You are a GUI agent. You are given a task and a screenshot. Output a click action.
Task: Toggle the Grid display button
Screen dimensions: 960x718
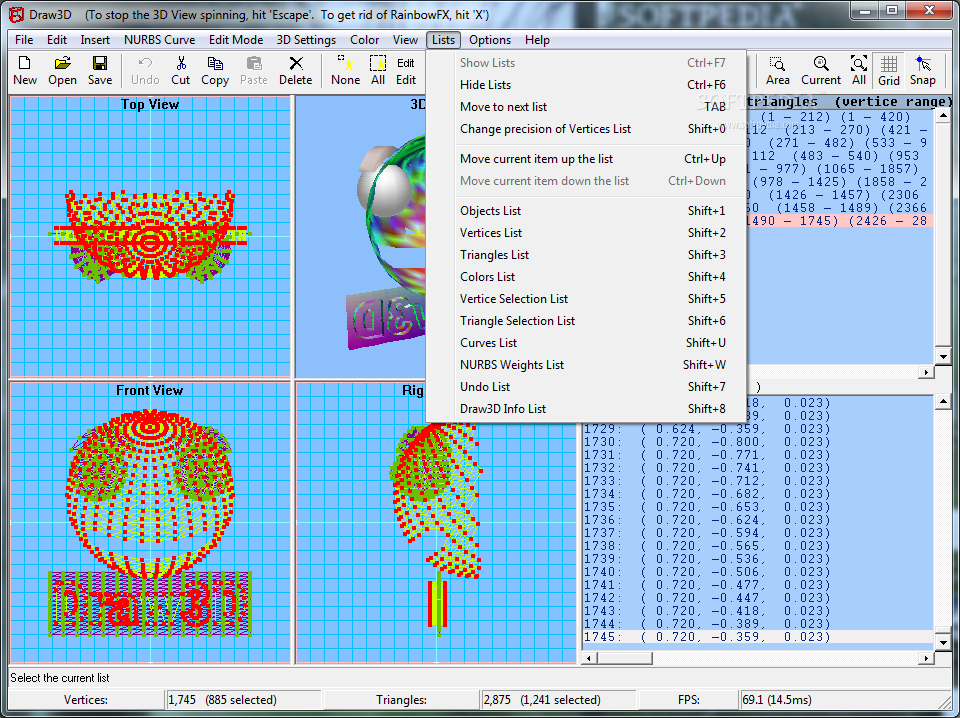[x=889, y=70]
